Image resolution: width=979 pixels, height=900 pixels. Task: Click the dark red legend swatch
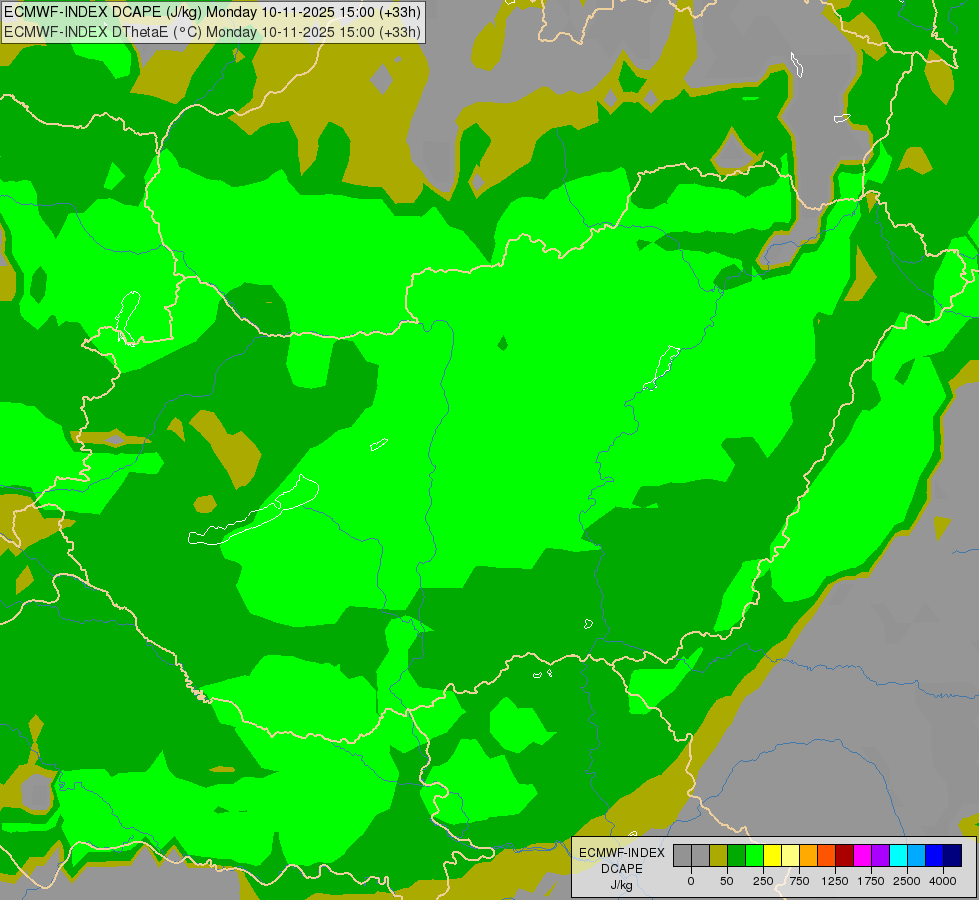tap(845, 856)
